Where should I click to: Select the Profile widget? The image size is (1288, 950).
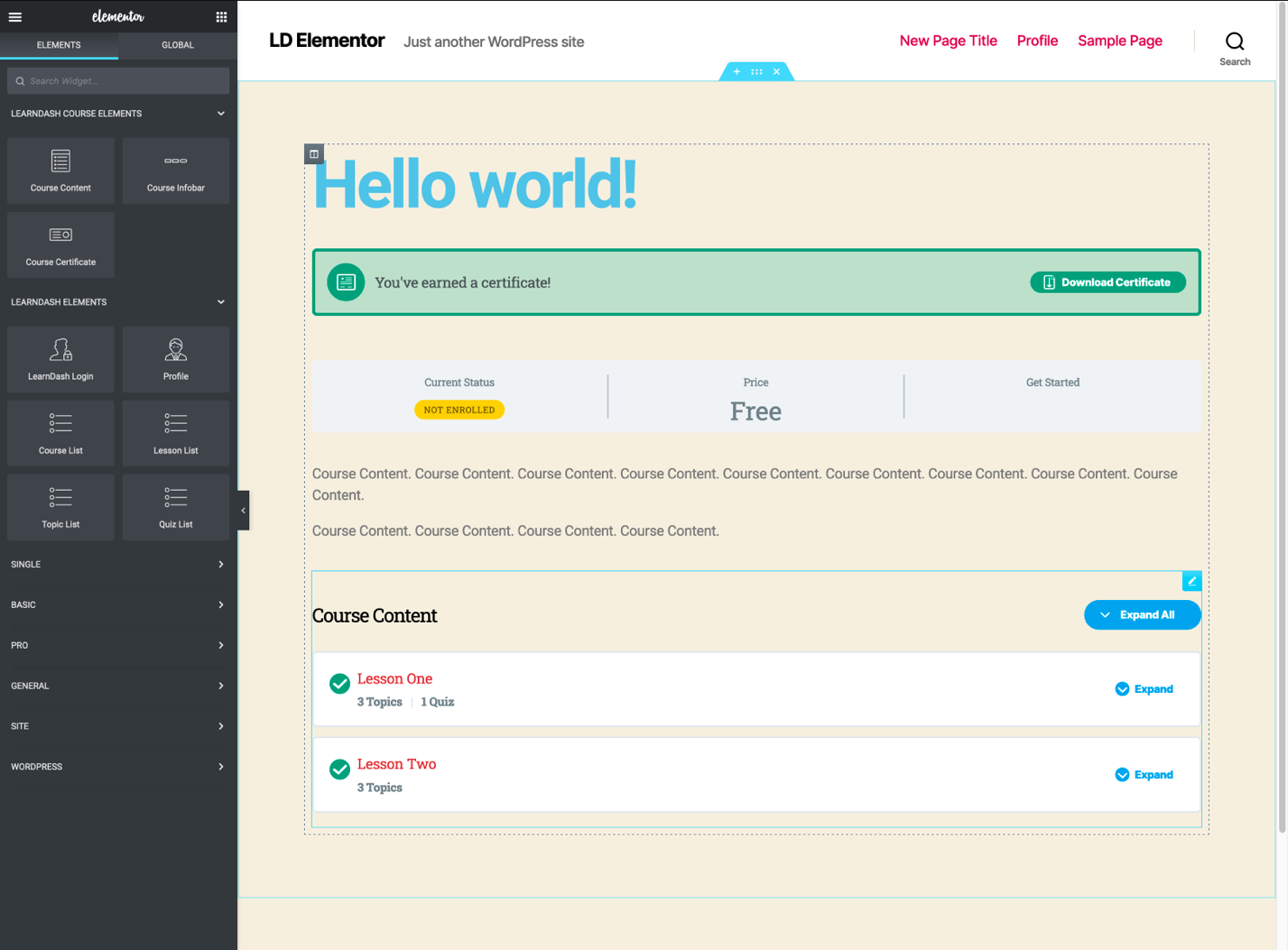[x=176, y=359]
